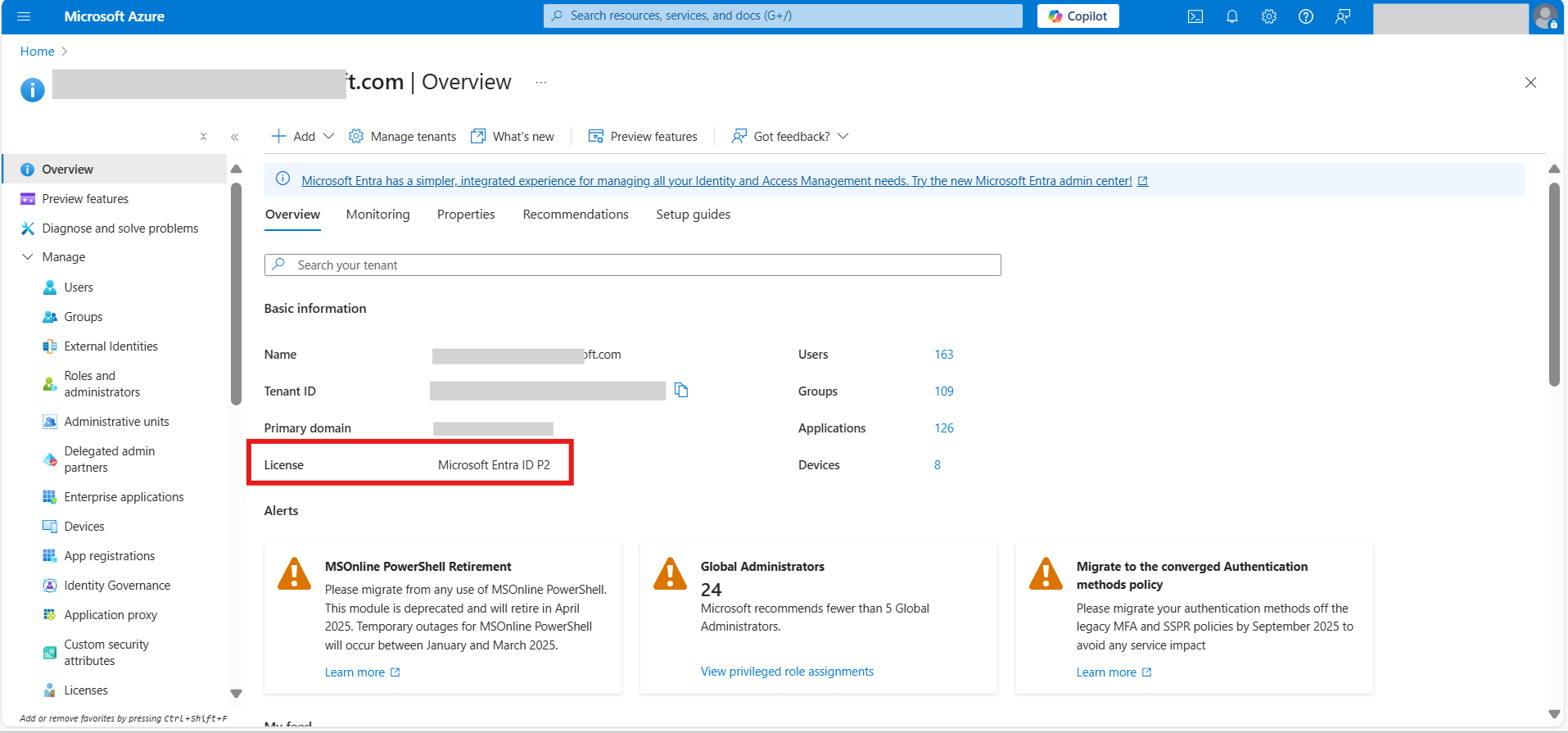Click the banner info icon
The height and width of the screenshot is (733, 1568).
[x=282, y=179]
